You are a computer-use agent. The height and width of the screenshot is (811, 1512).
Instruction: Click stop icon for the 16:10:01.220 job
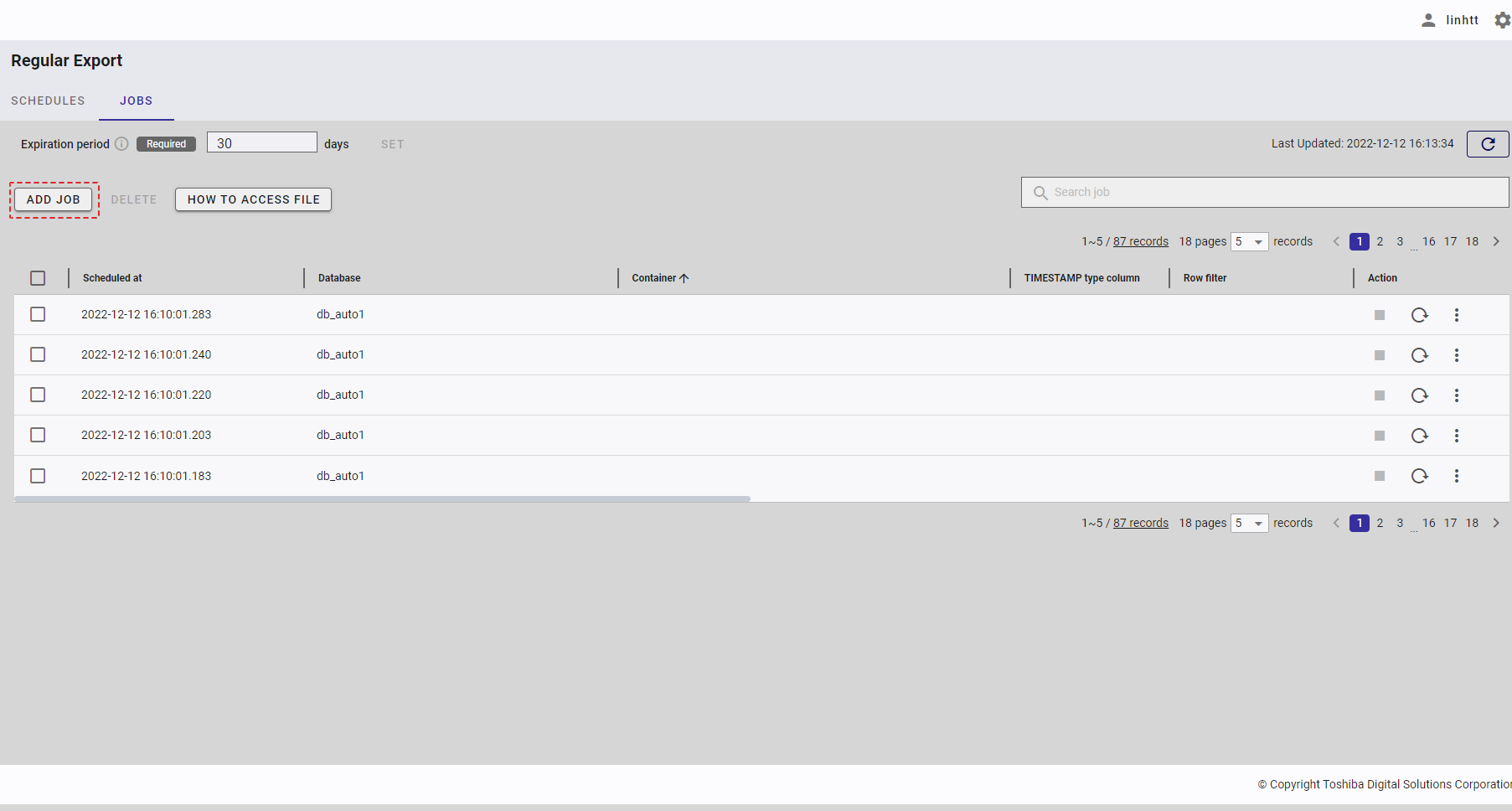(x=1379, y=395)
